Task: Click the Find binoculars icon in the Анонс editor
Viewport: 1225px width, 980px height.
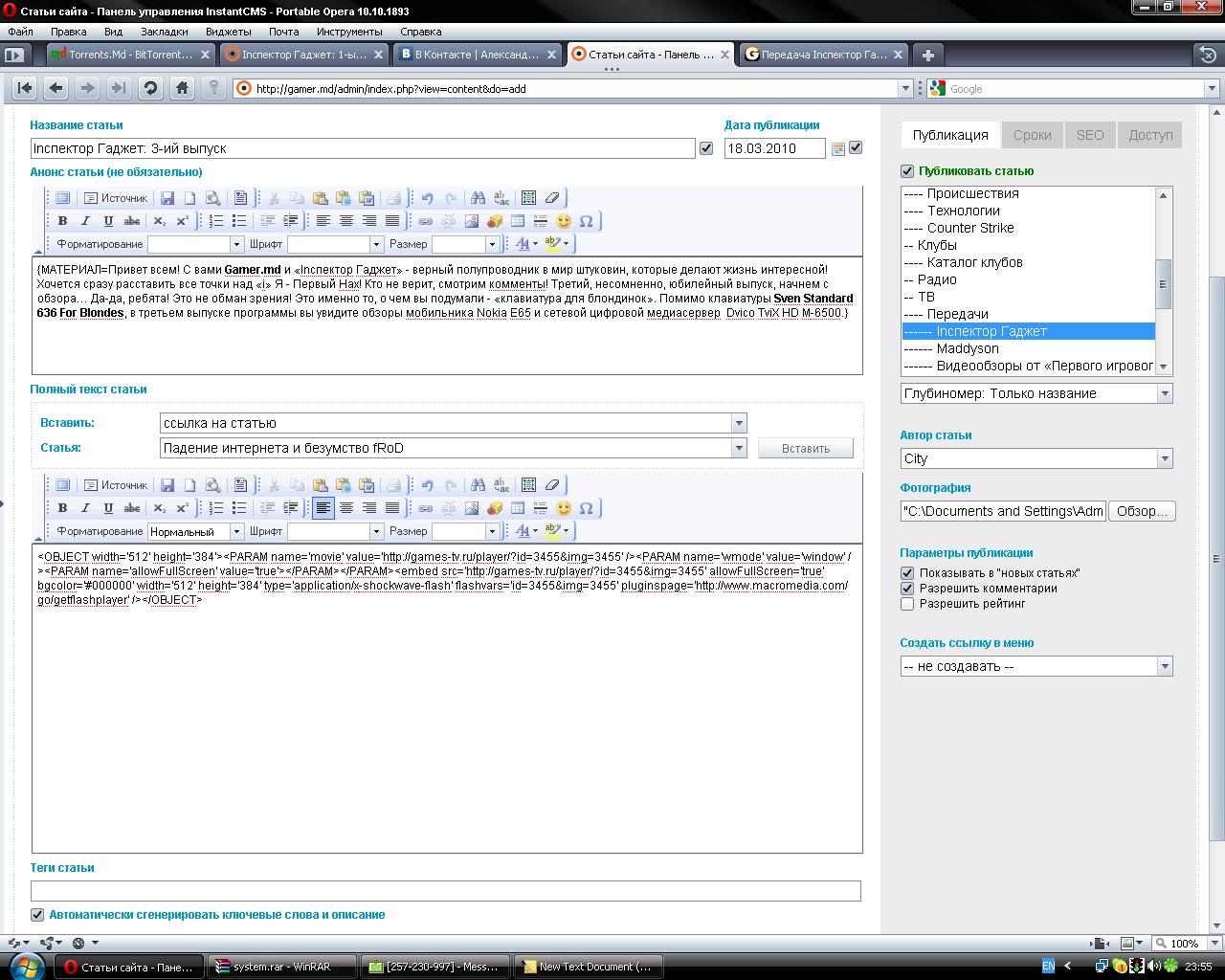Action: pos(479,198)
